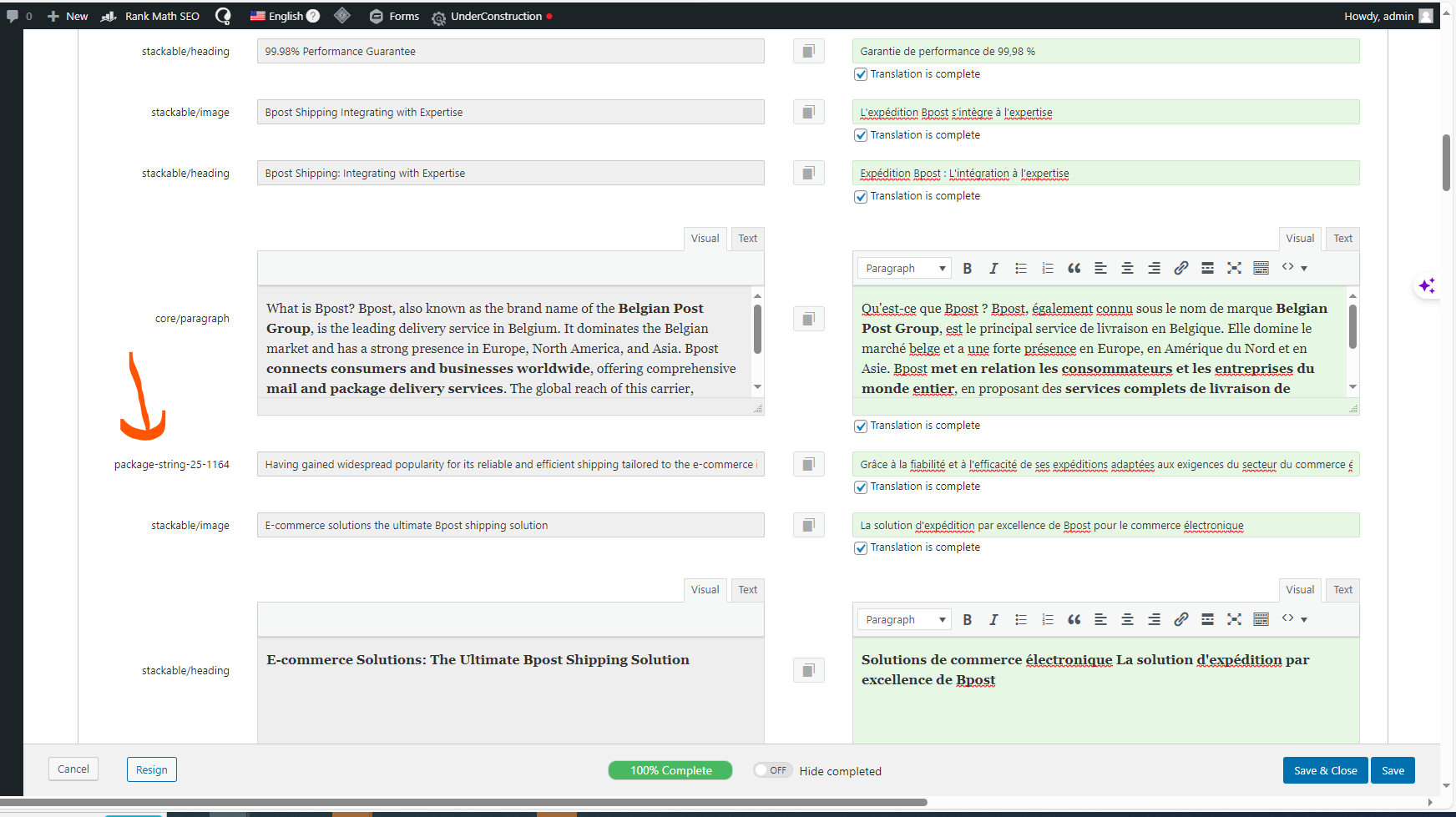Uncheck 'Translation is complete' under 'Expédition Bpost : L'intégration'
Viewport: 1456px width, 817px height.
click(861, 197)
